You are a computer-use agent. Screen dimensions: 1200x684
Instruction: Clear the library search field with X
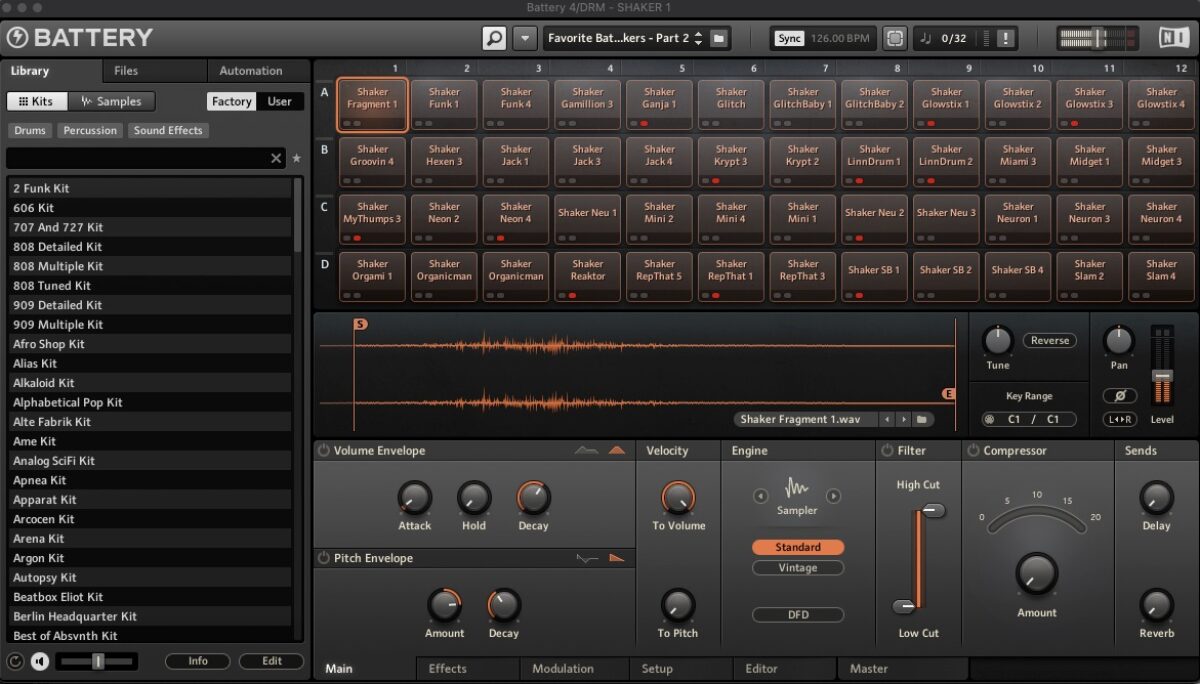pos(277,158)
